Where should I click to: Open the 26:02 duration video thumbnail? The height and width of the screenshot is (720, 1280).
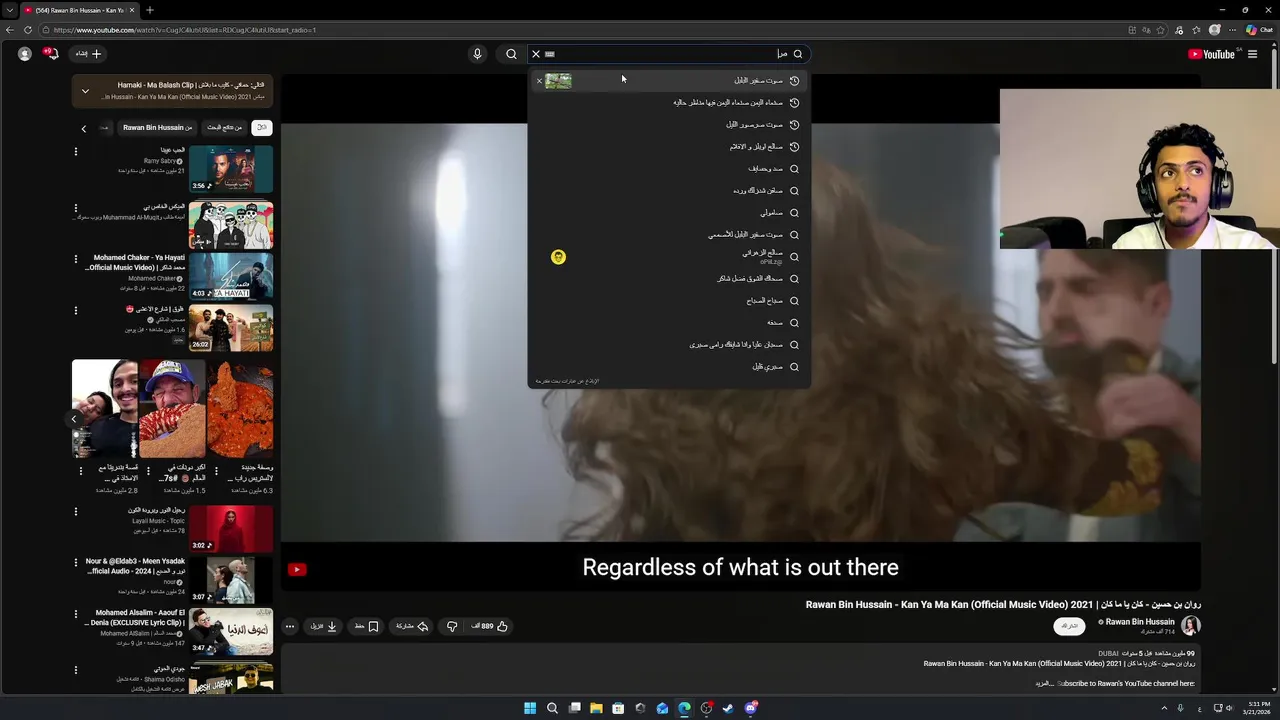231,328
